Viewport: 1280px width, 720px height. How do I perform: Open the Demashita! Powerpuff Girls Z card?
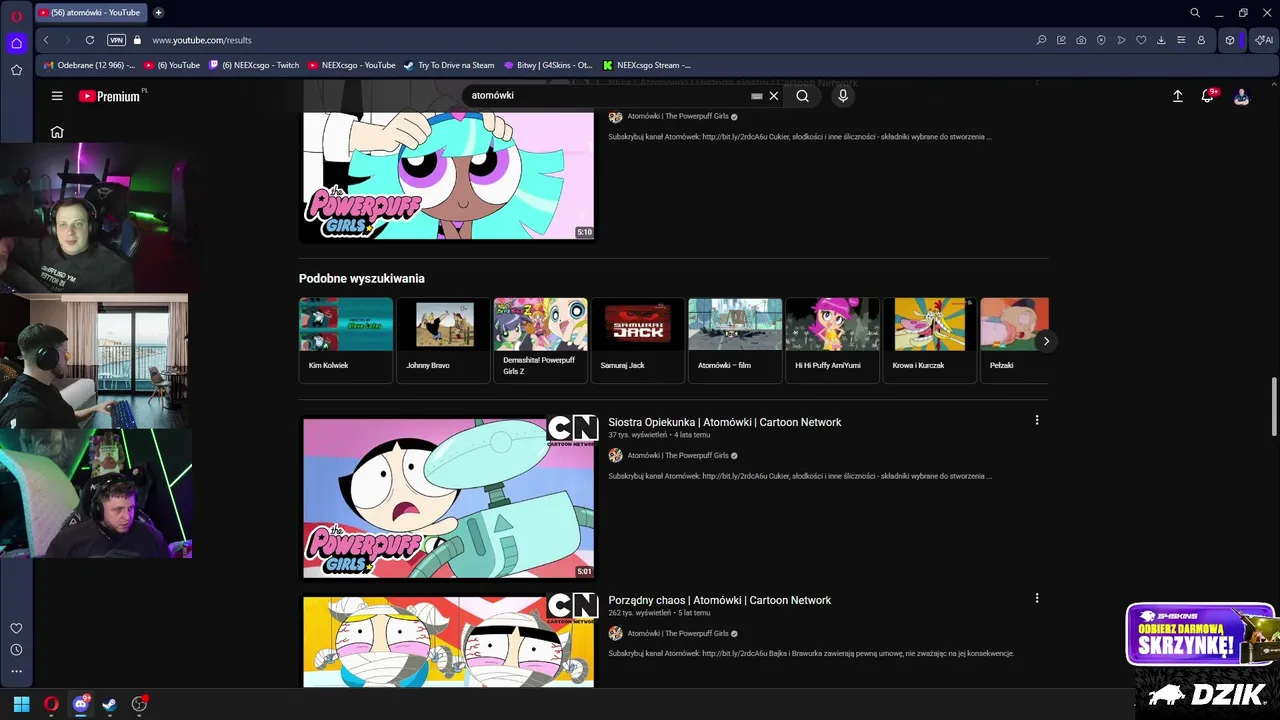pyautogui.click(x=540, y=340)
